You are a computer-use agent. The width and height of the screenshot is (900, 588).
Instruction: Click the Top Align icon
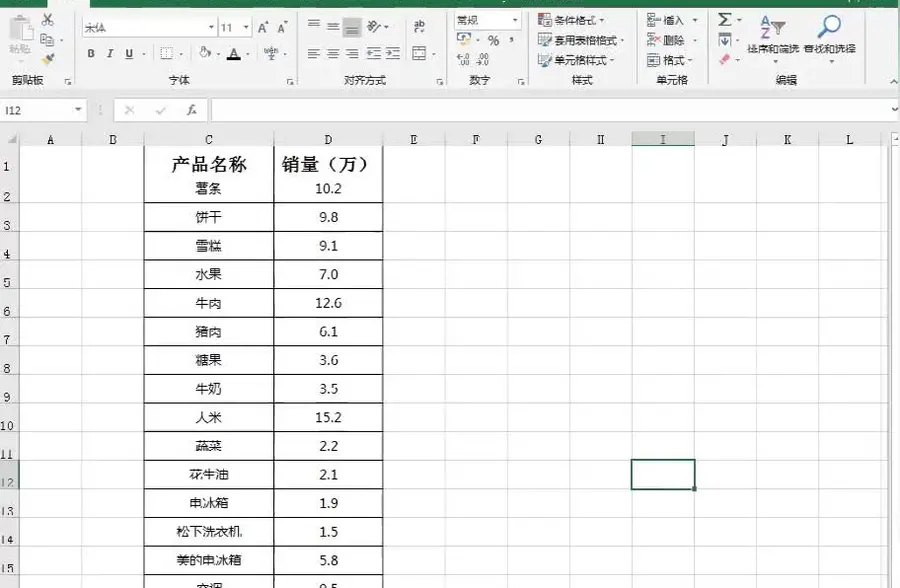tap(313, 25)
